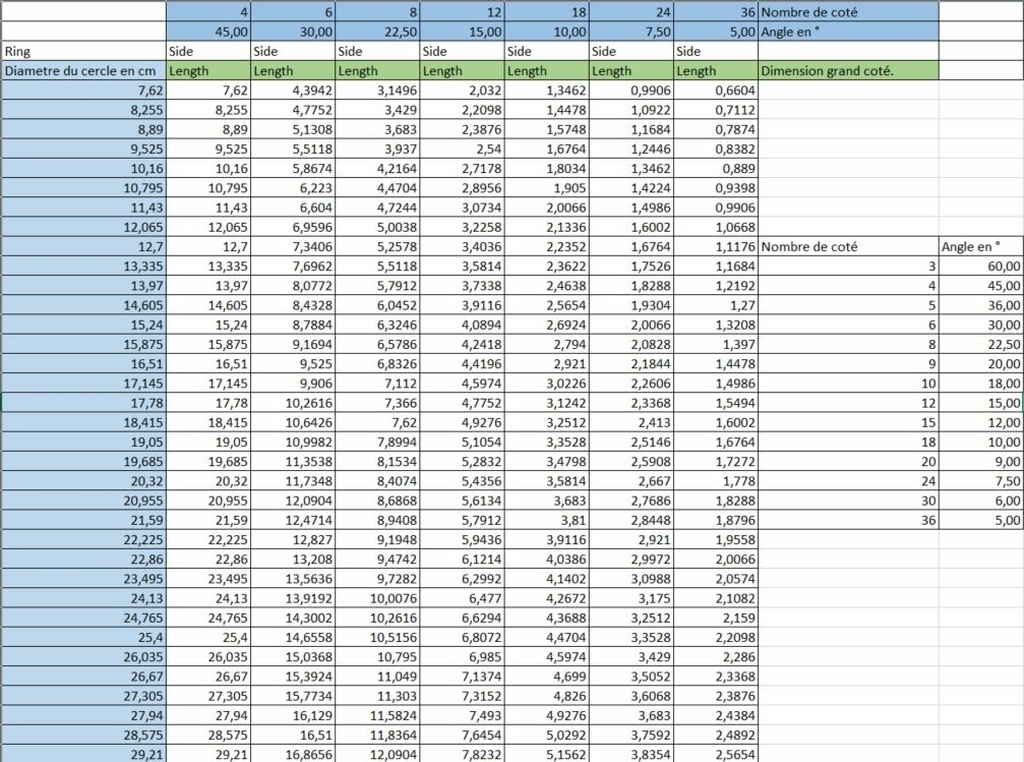The image size is (1024, 762).
Task: Select 29,21 in the Diametre column
Action: click(x=83, y=754)
